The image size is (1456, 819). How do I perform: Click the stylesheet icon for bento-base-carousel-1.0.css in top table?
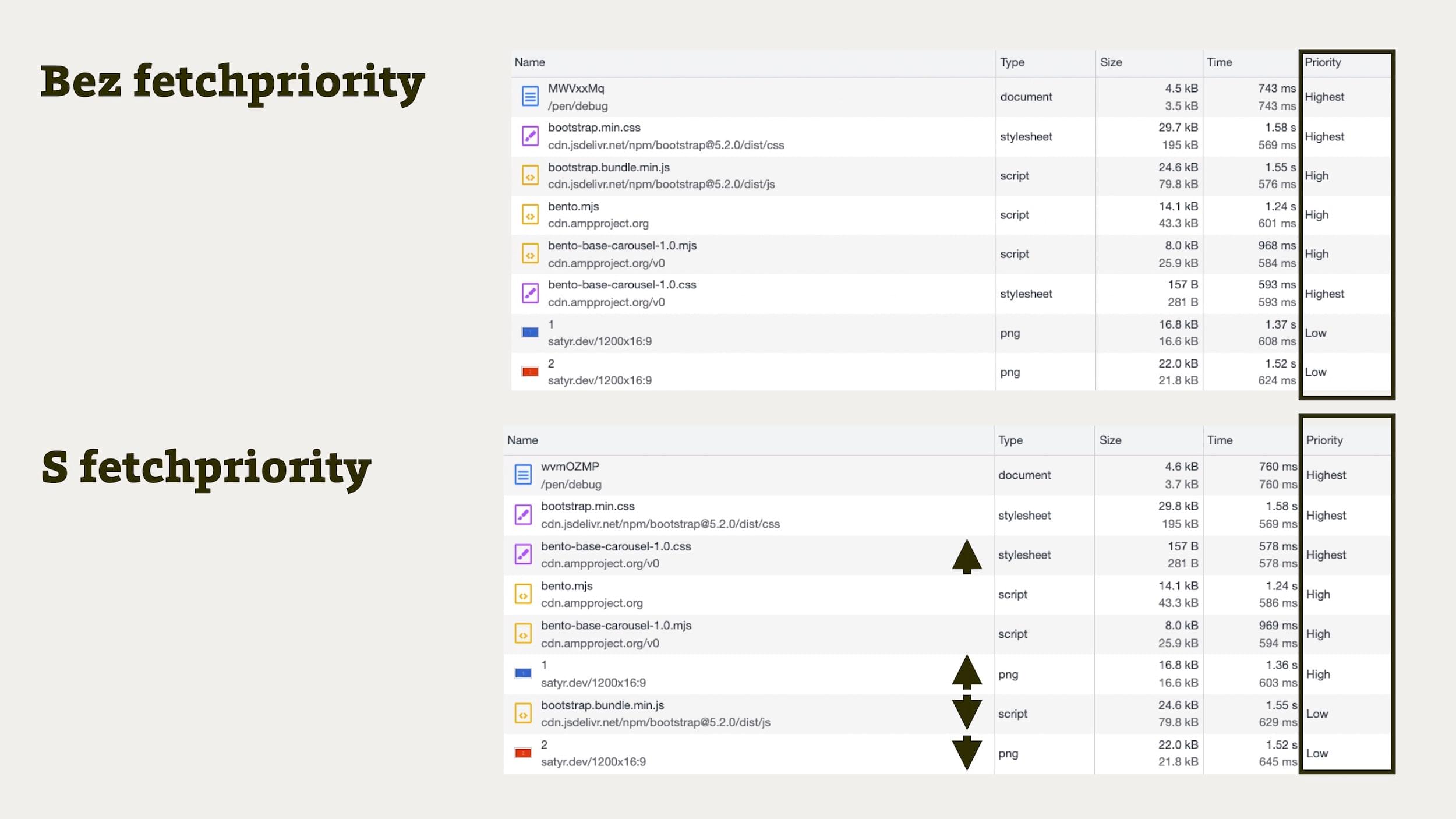pos(529,293)
